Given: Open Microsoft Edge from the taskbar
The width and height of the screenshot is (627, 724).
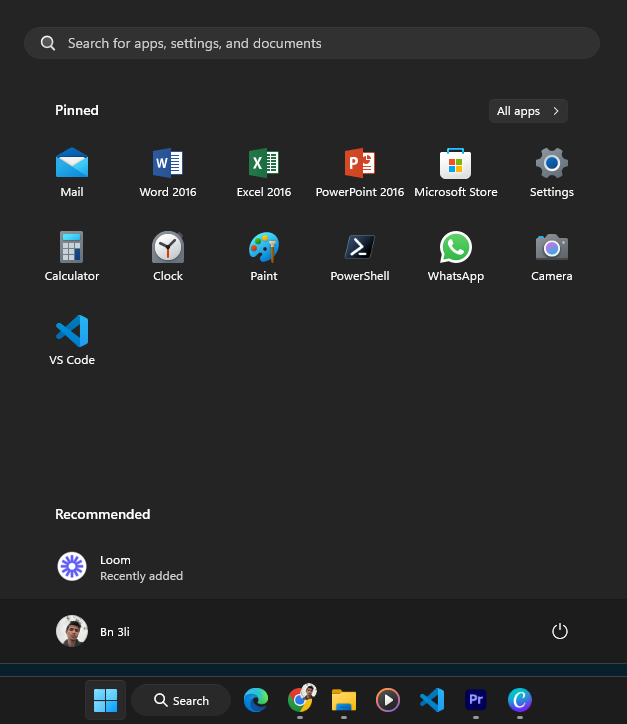Looking at the screenshot, I should pyautogui.click(x=256, y=700).
